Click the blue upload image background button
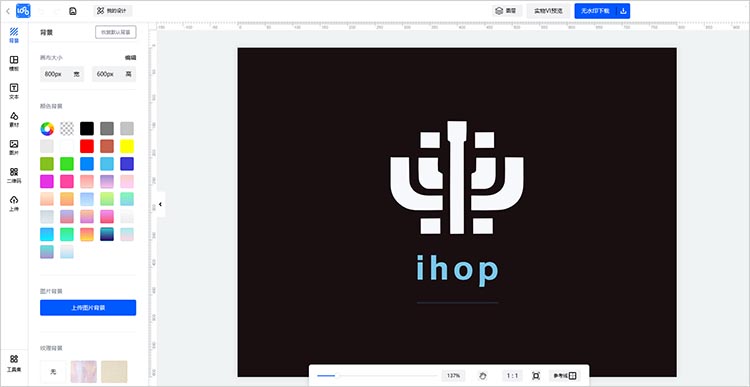 88,308
